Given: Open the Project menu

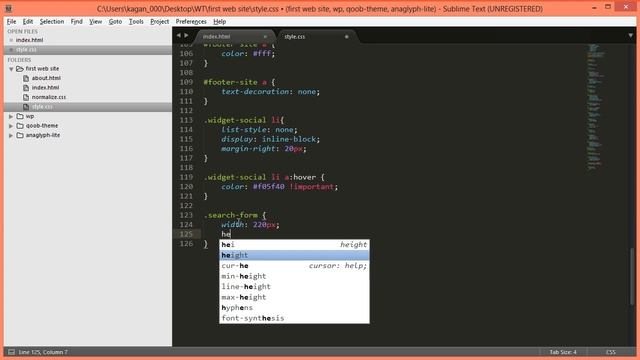Looking at the screenshot, I should pyautogui.click(x=159, y=22).
